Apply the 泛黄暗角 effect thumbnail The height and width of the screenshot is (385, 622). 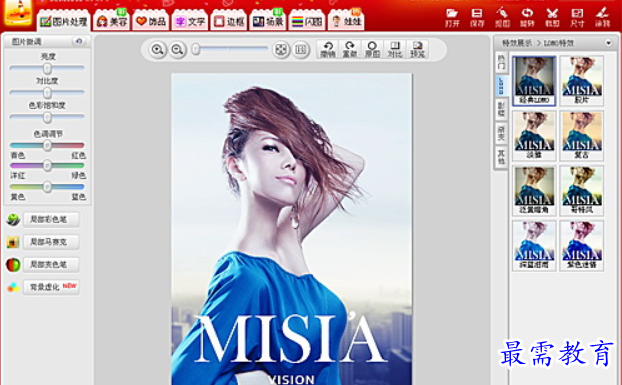click(x=534, y=191)
